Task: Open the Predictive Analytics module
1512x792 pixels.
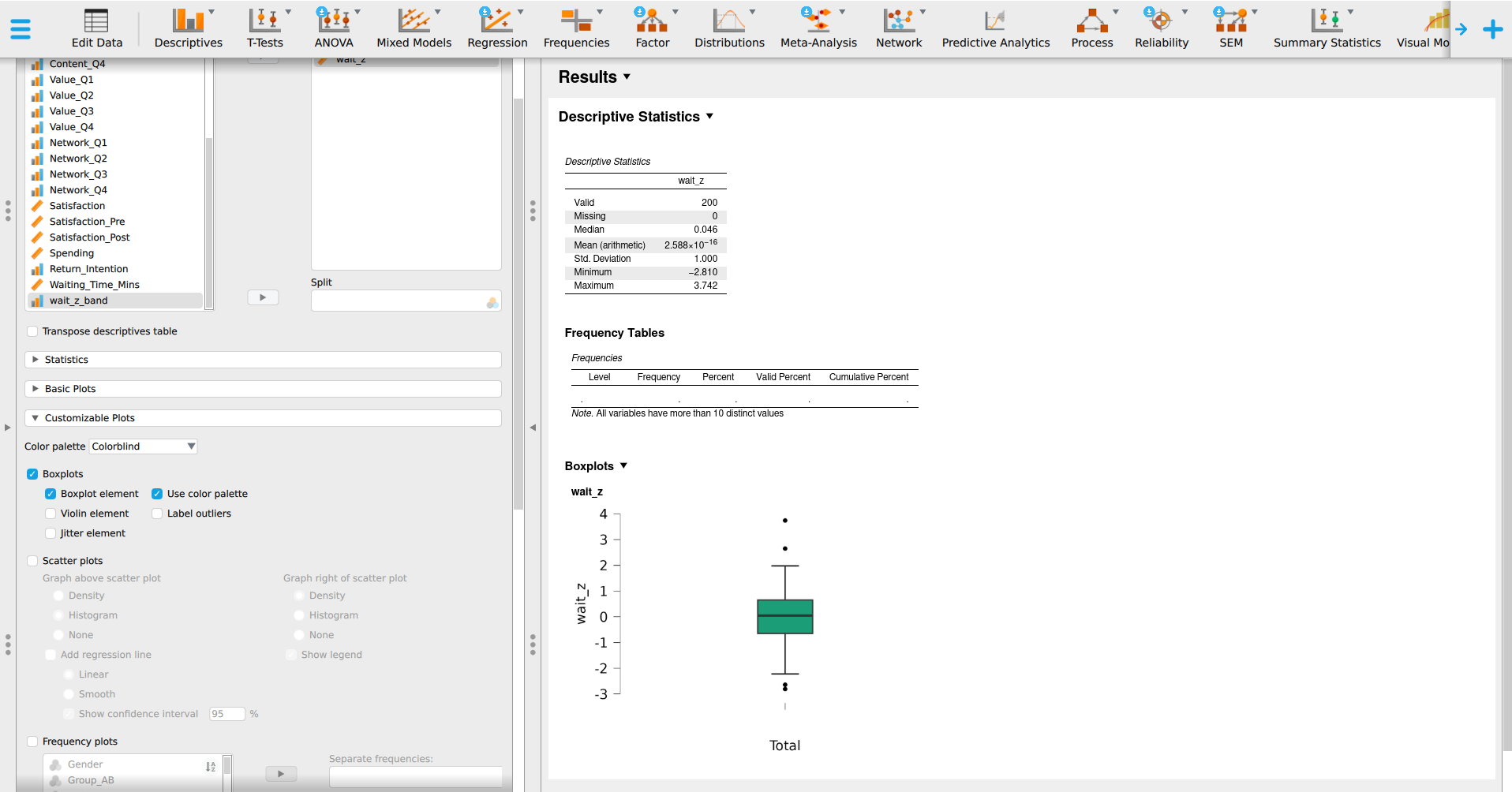Action: [996, 28]
